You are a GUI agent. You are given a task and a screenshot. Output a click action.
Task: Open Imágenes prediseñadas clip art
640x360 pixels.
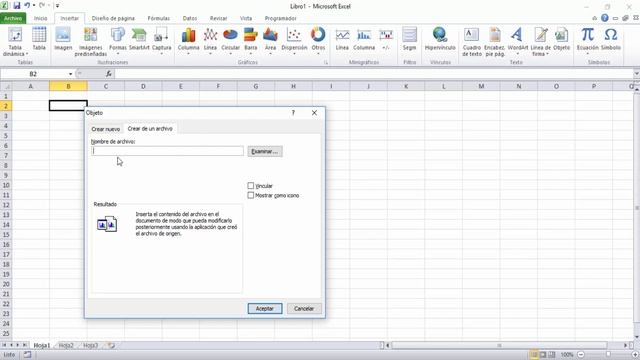91,42
